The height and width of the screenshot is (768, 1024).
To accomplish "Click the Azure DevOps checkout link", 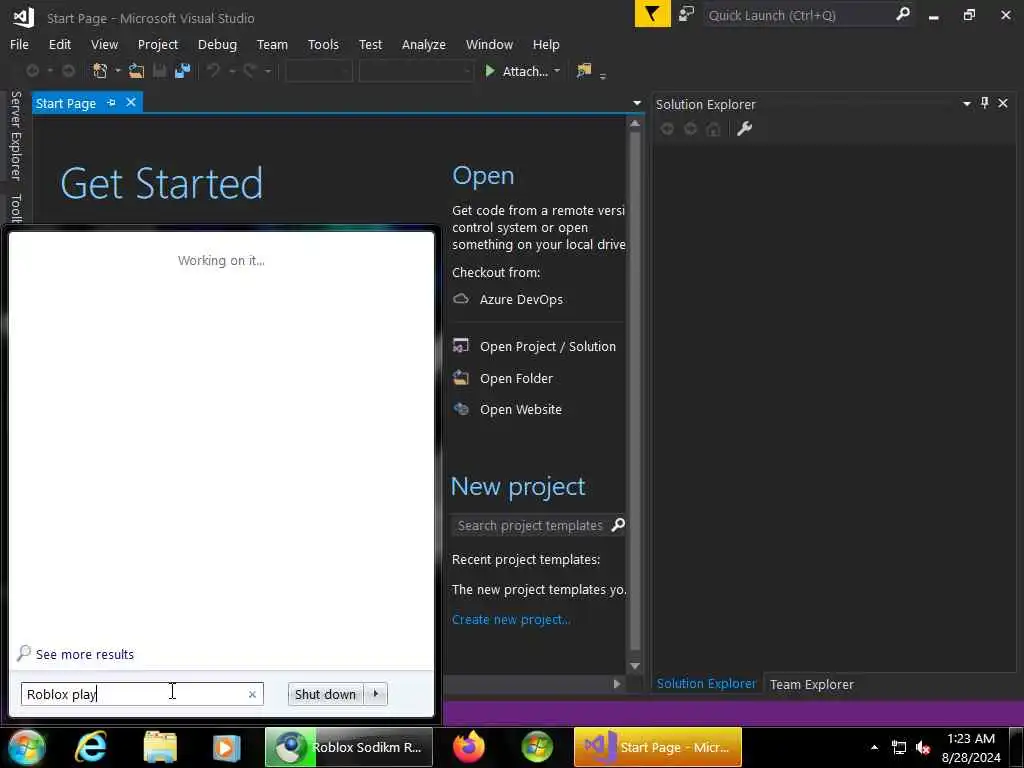I will pos(521,299).
